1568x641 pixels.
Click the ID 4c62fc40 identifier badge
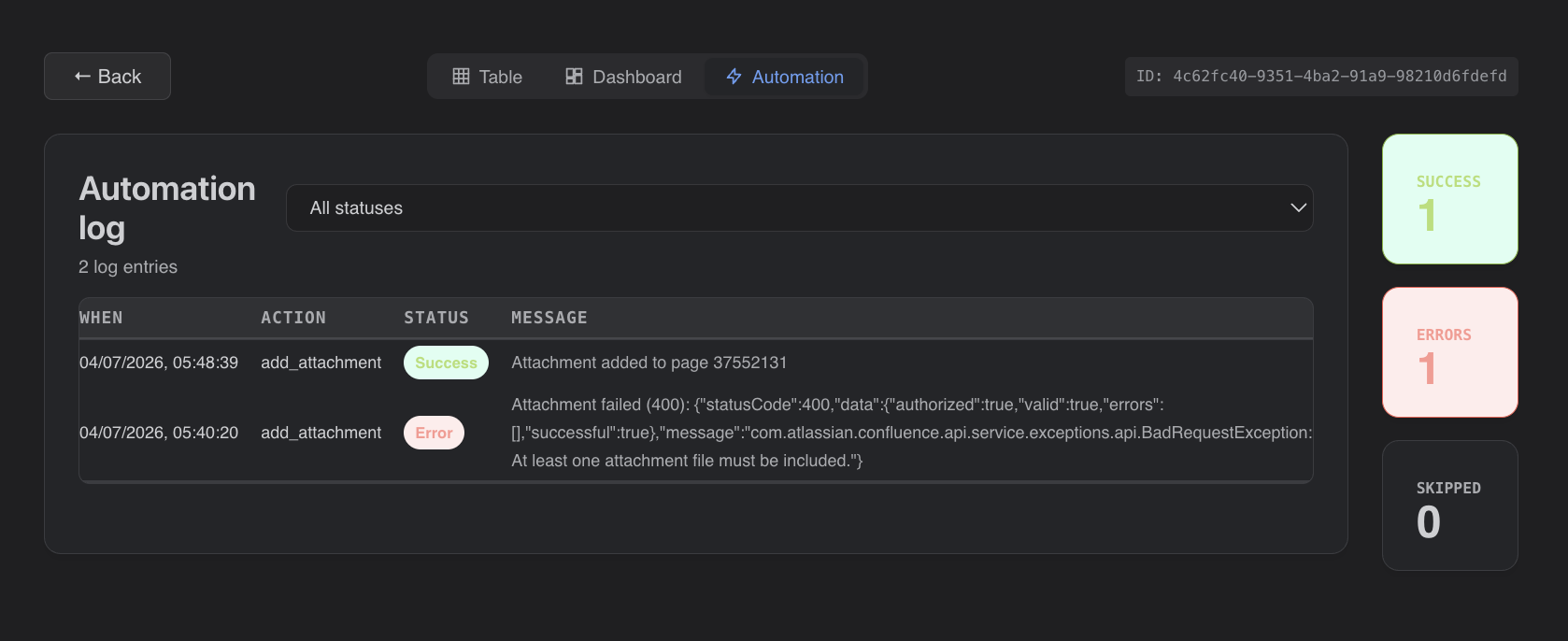pos(1321,77)
